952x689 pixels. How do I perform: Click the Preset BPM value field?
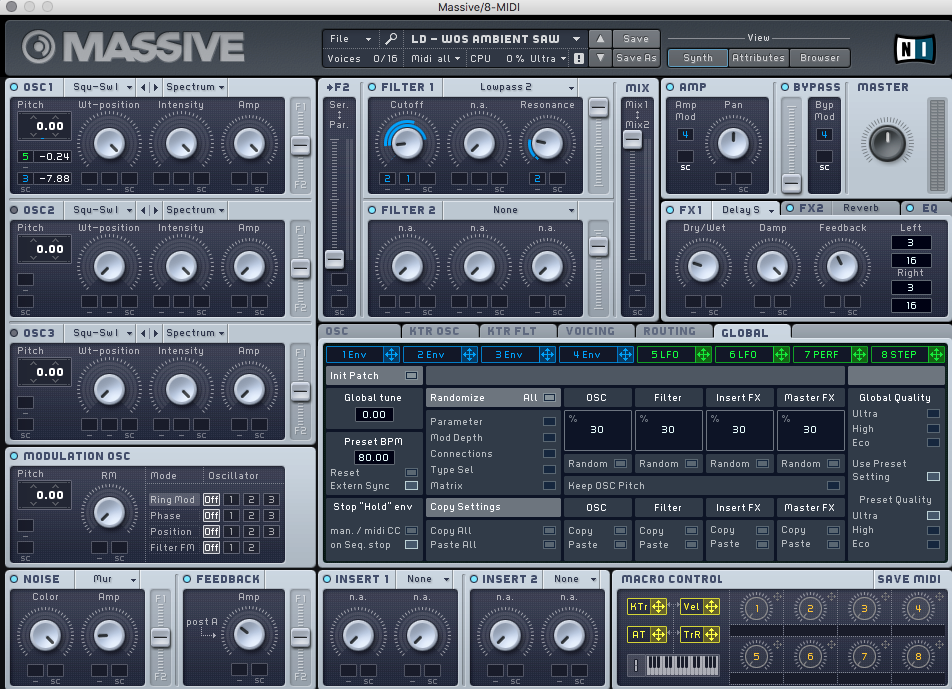click(x=375, y=457)
